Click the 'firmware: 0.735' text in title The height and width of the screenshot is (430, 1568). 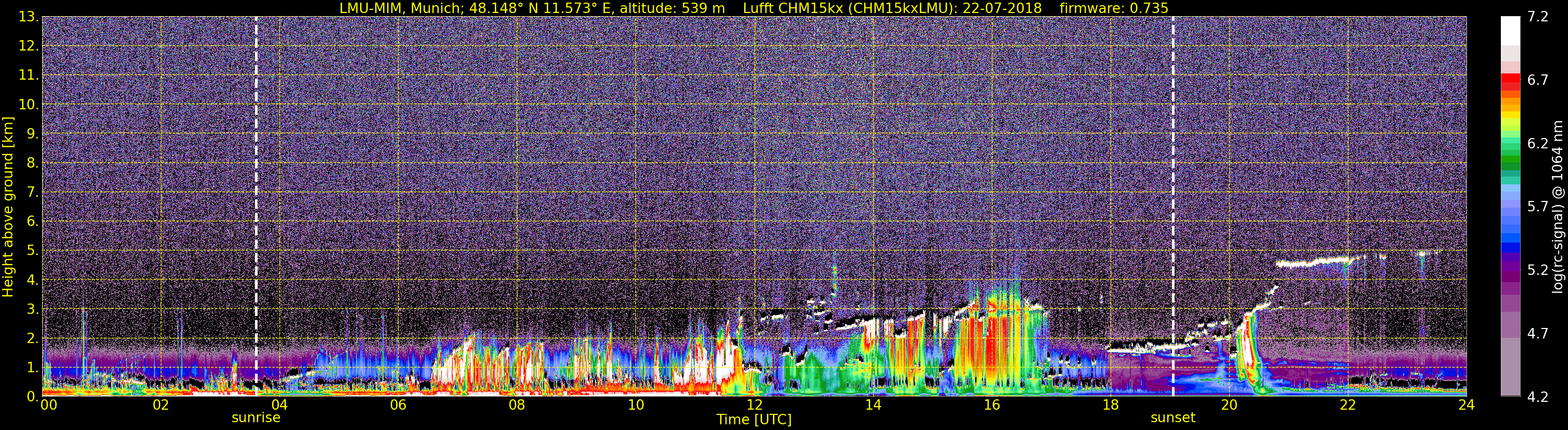tap(1113, 8)
